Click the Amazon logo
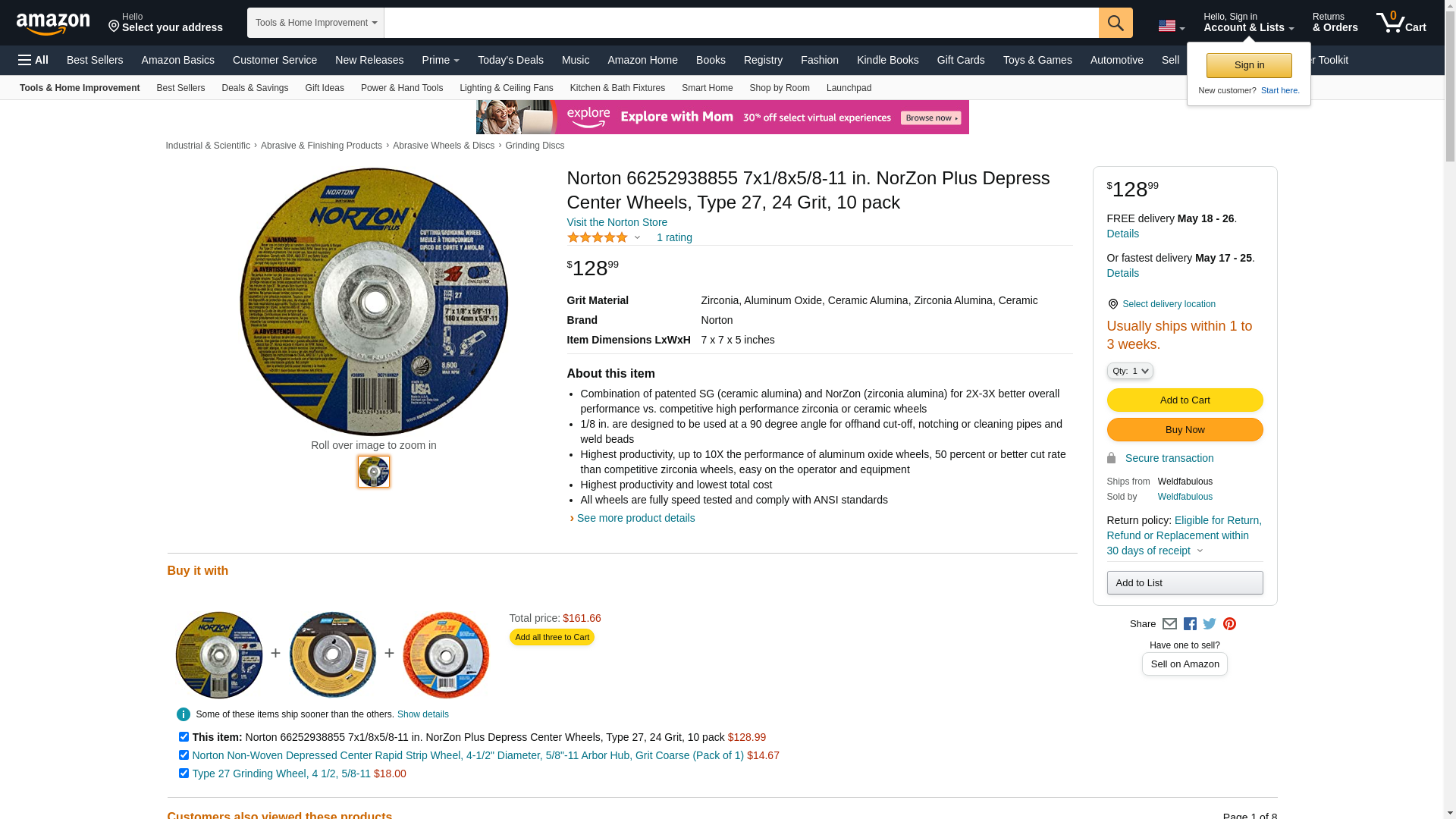 pos(53,24)
